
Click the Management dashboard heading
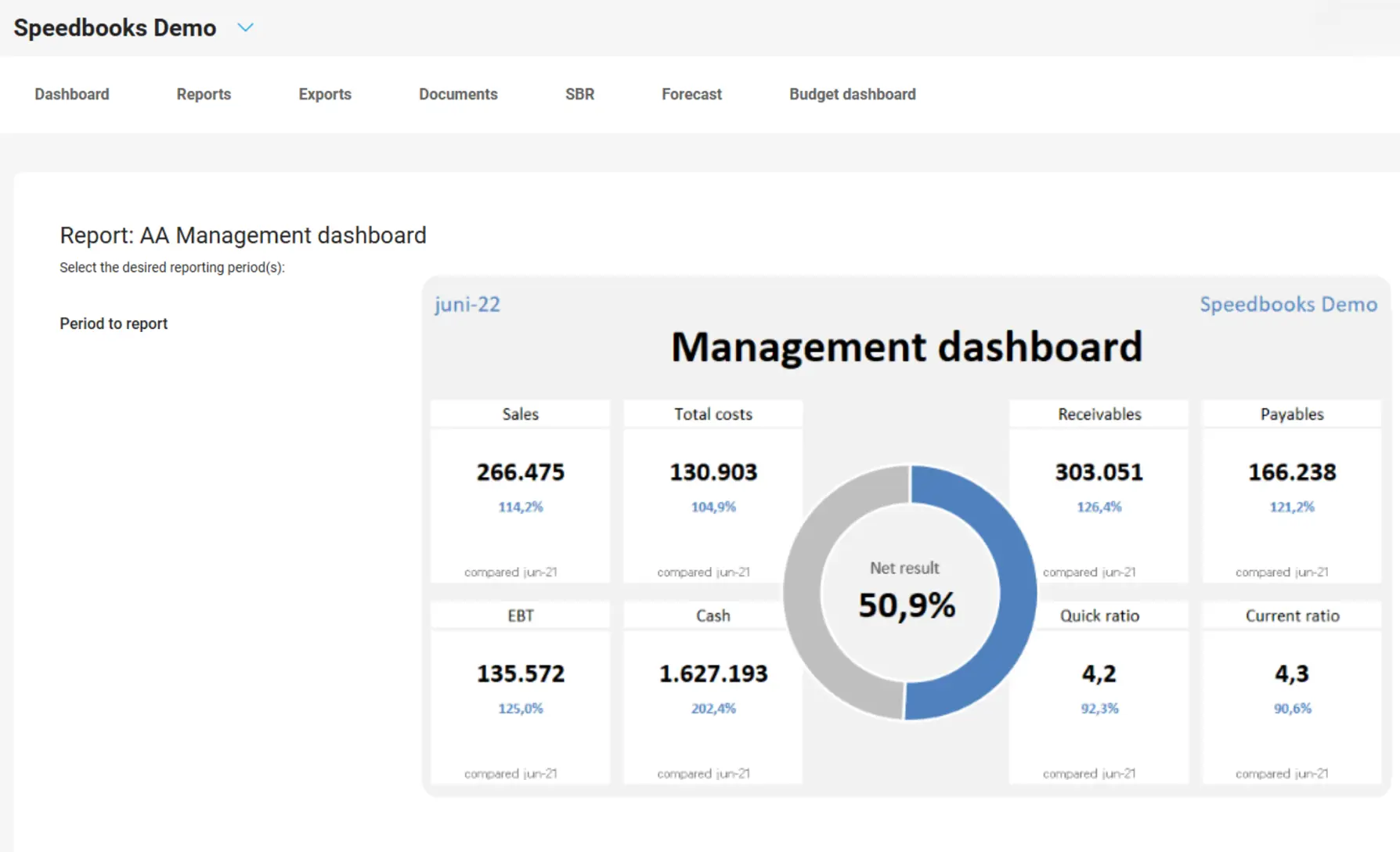click(x=907, y=347)
